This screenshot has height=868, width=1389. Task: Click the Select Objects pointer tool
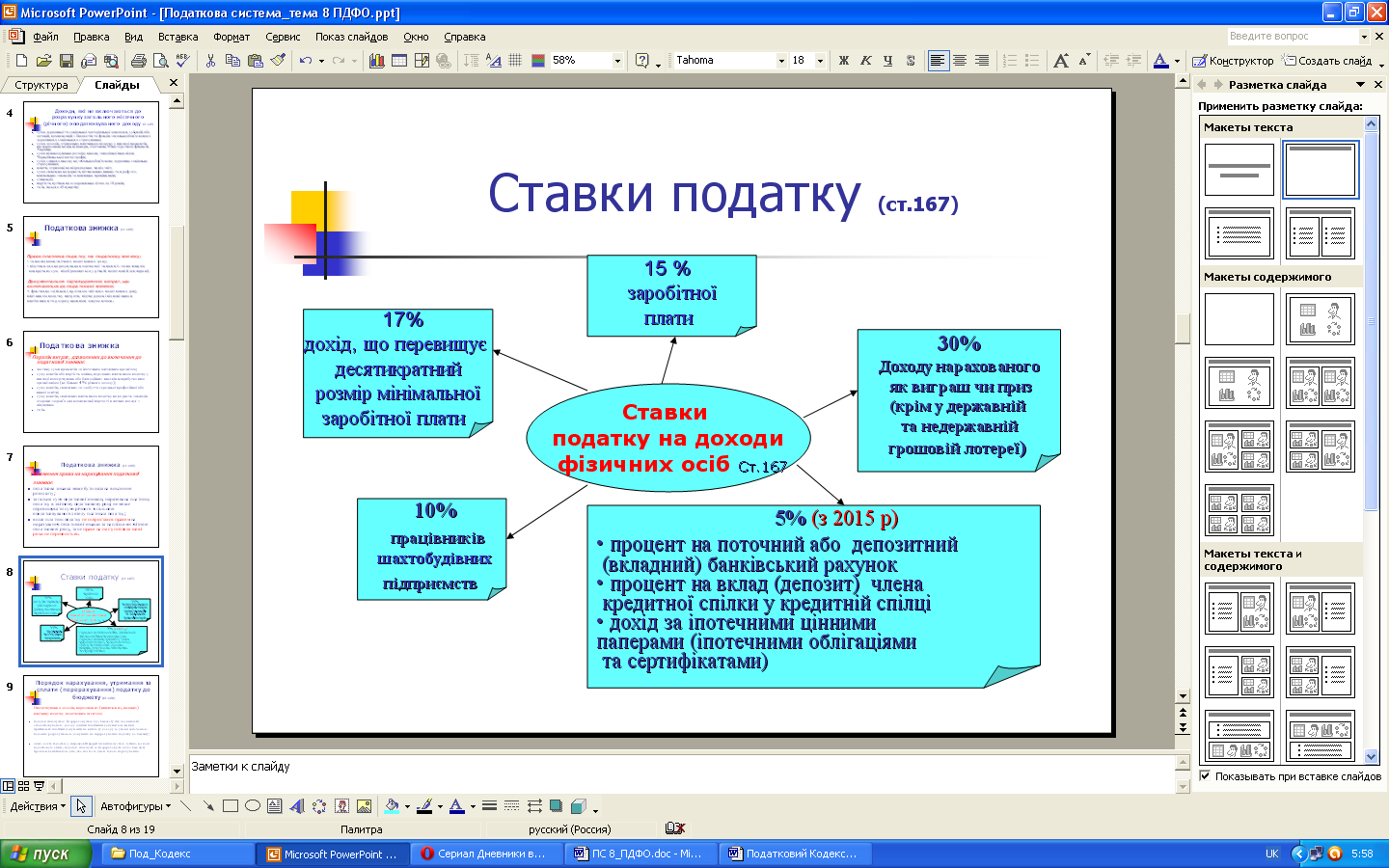[x=81, y=806]
